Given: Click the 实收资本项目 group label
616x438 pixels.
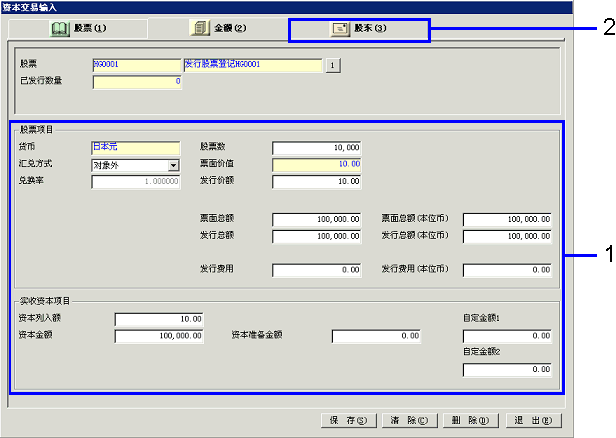Looking at the screenshot, I should point(45,301).
